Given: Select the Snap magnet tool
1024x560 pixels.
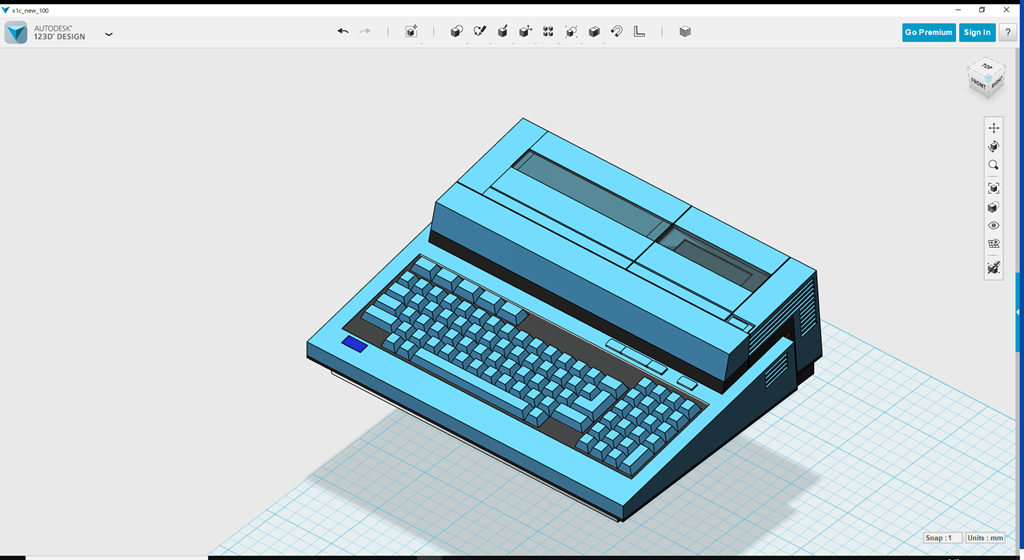Looking at the screenshot, I should coord(617,32).
